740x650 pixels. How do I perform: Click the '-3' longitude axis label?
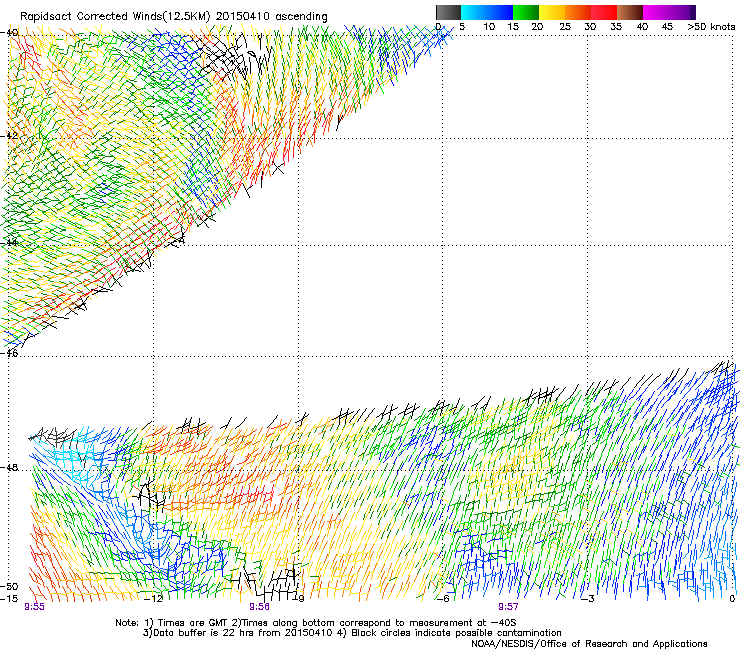coord(588,599)
